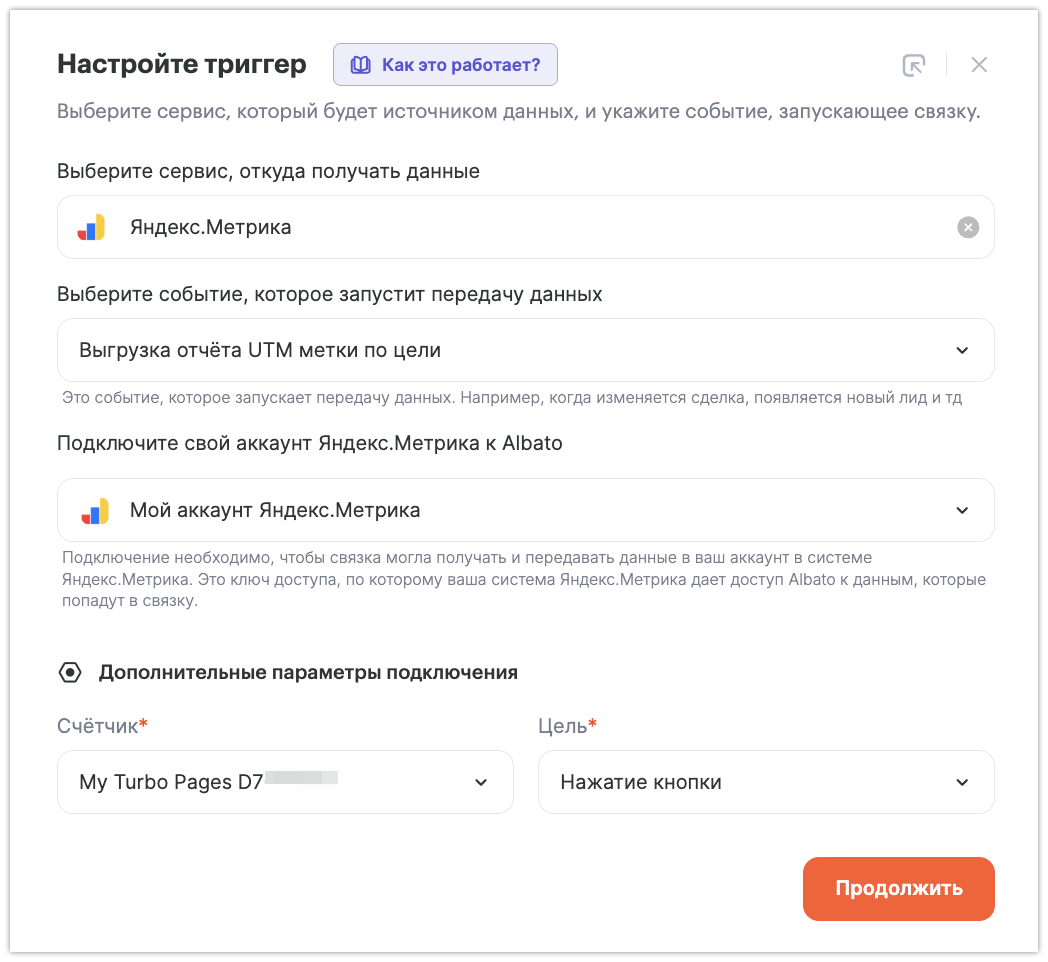This screenshot has height=962, width=1048.
Task: Expand the Цель dropdown arrow
Action: pos(962,782)
